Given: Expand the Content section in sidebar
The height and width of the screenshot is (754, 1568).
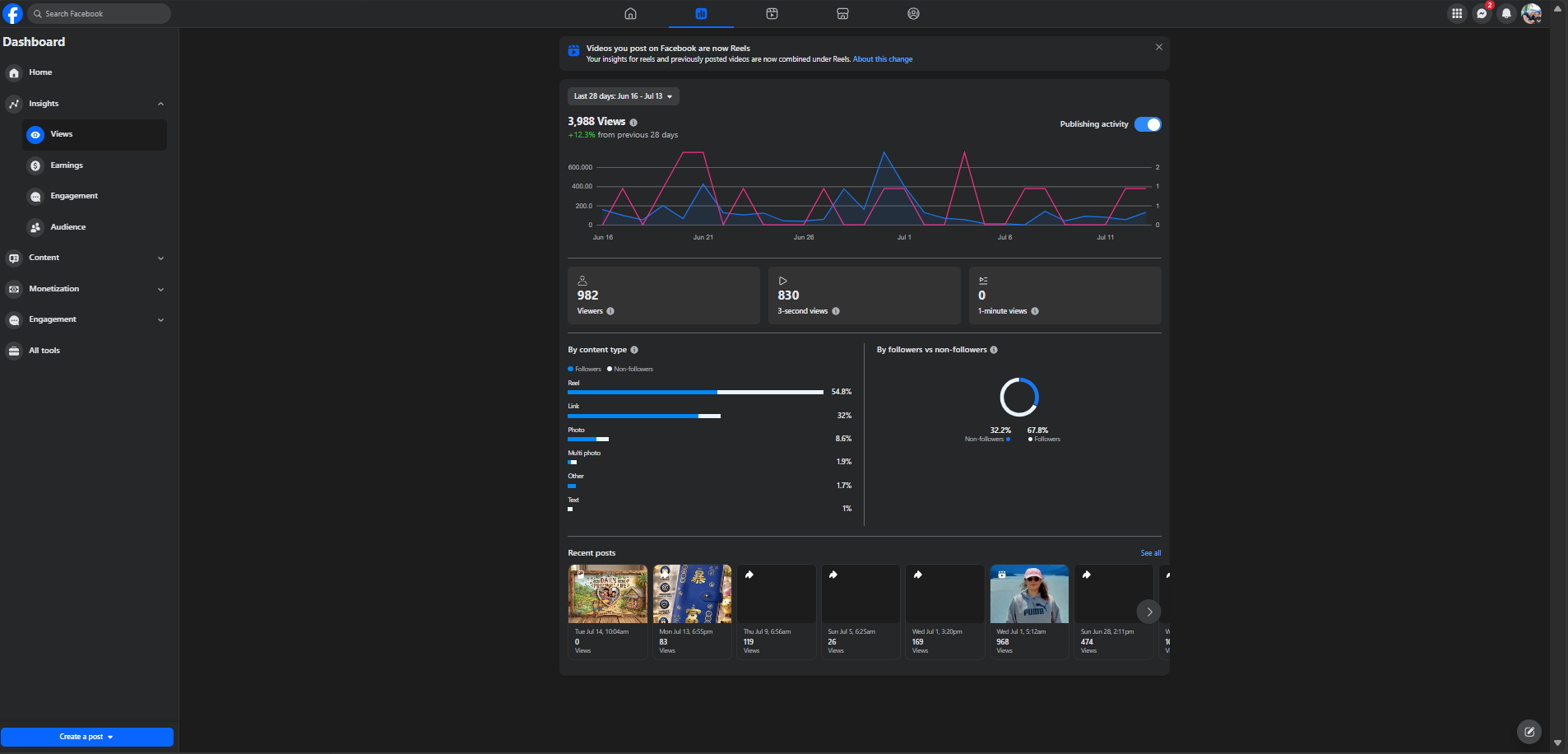Looking at the screenshot, I should (x=160, y=258).
